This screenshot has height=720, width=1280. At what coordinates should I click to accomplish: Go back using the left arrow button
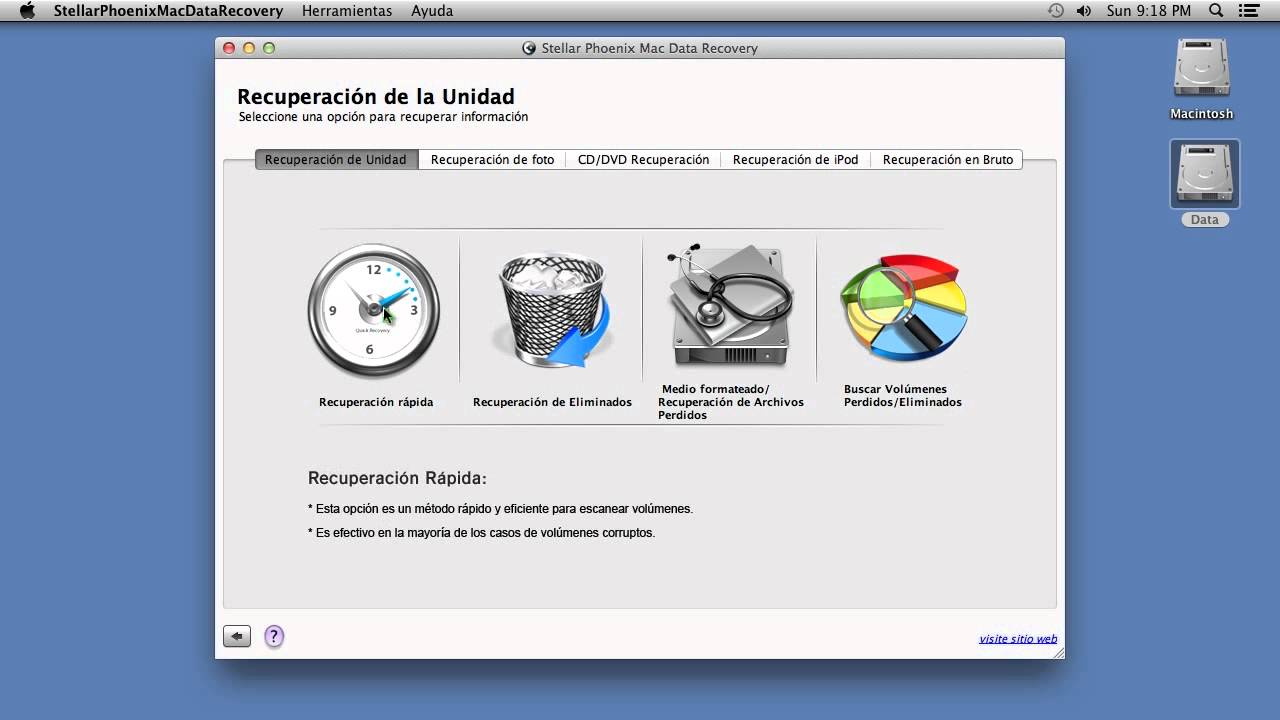pos(237,636)
